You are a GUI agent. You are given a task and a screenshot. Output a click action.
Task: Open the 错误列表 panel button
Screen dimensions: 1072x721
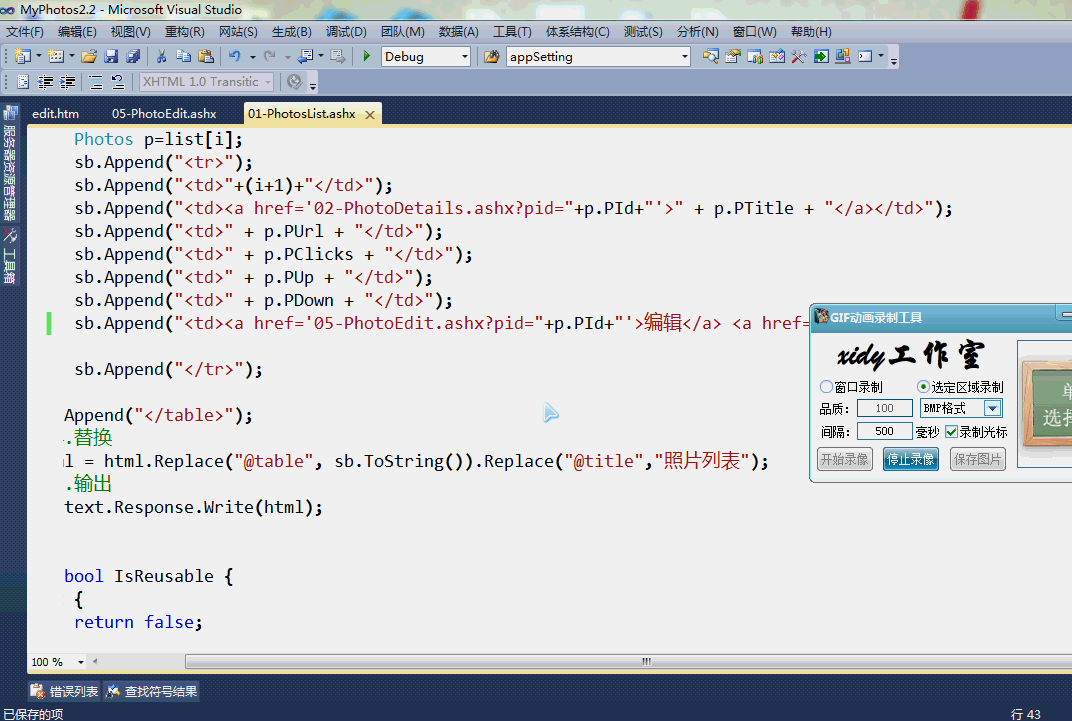(64, 691)
